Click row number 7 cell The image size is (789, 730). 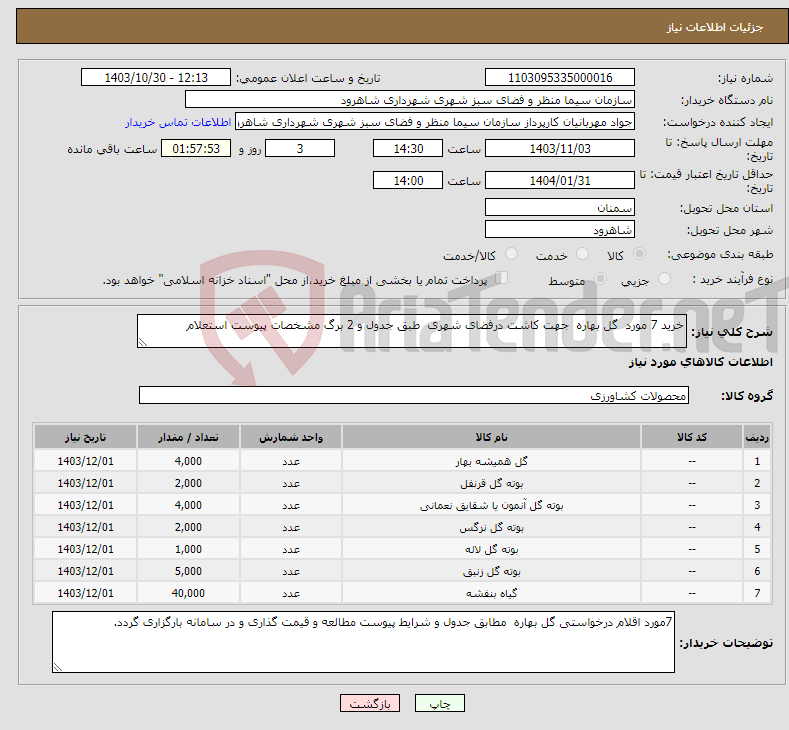pyautogui.click(x=757, y=593)
